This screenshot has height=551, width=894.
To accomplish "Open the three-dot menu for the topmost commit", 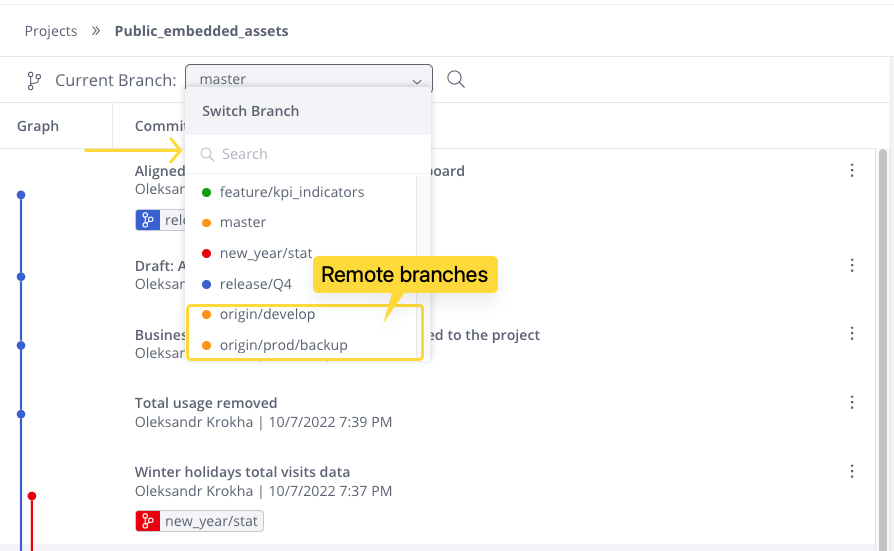I will point(852,171).
